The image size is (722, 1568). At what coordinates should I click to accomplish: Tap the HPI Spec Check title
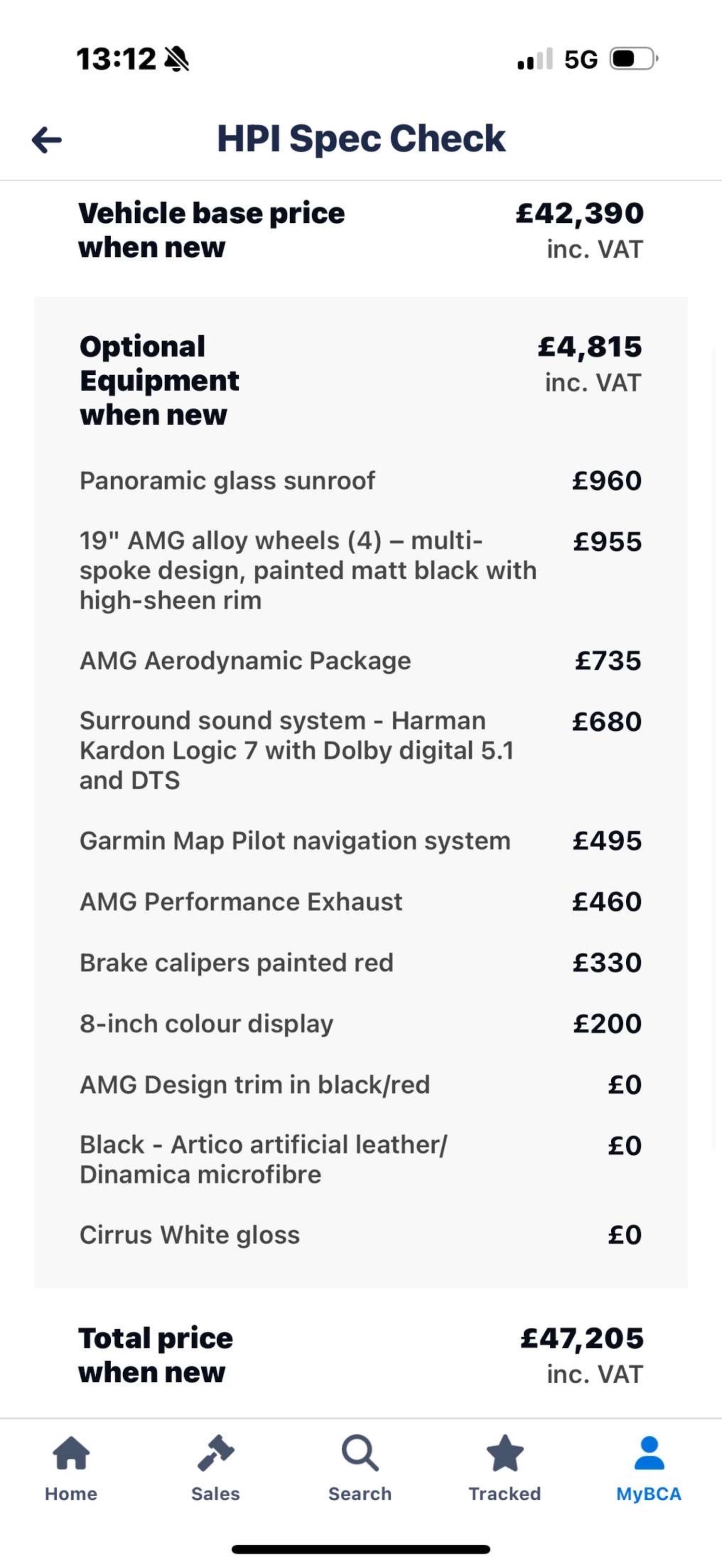click(x=361, y=139)
